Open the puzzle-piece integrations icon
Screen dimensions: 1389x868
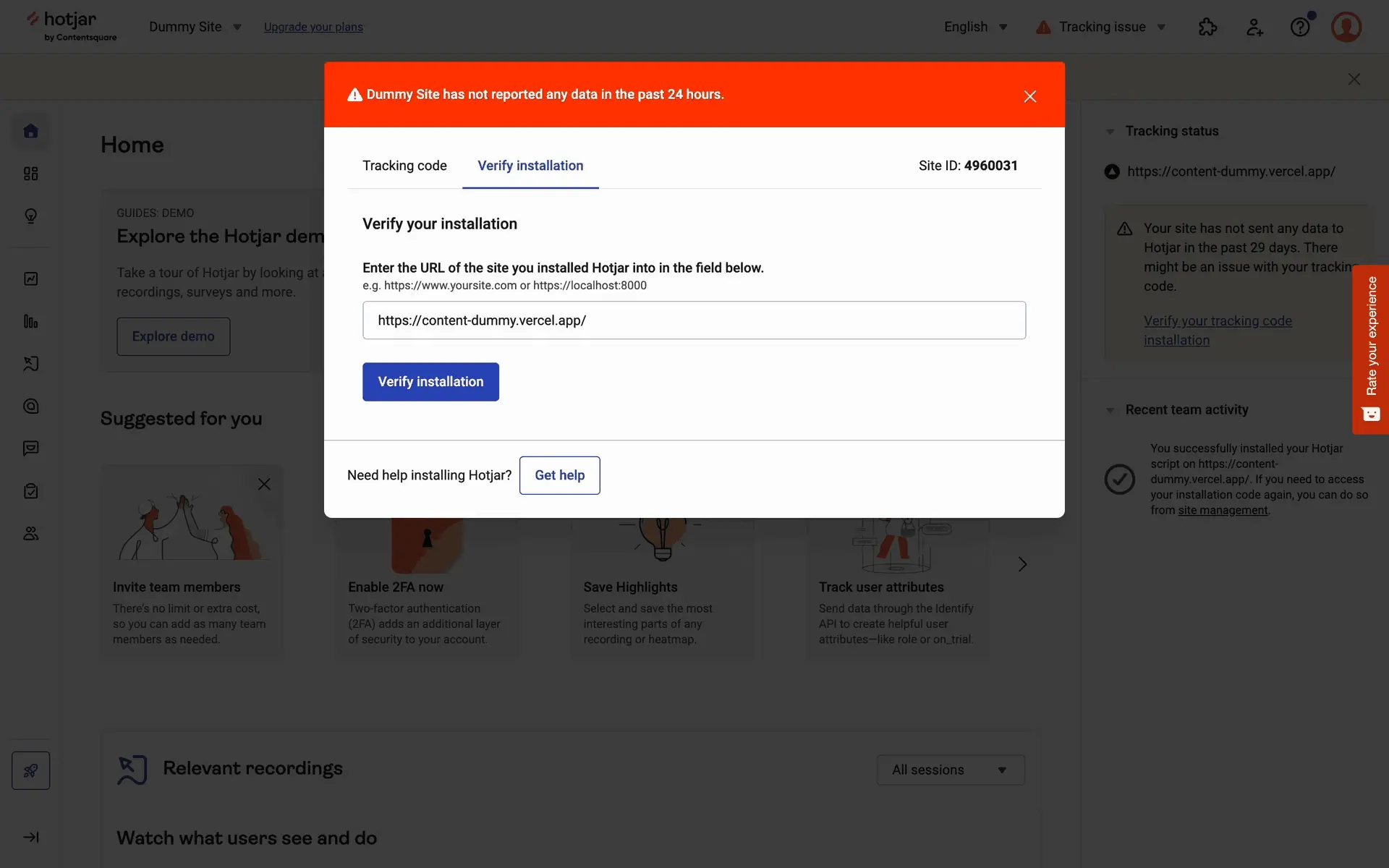pyautogui.click(x=1207, y=27)
